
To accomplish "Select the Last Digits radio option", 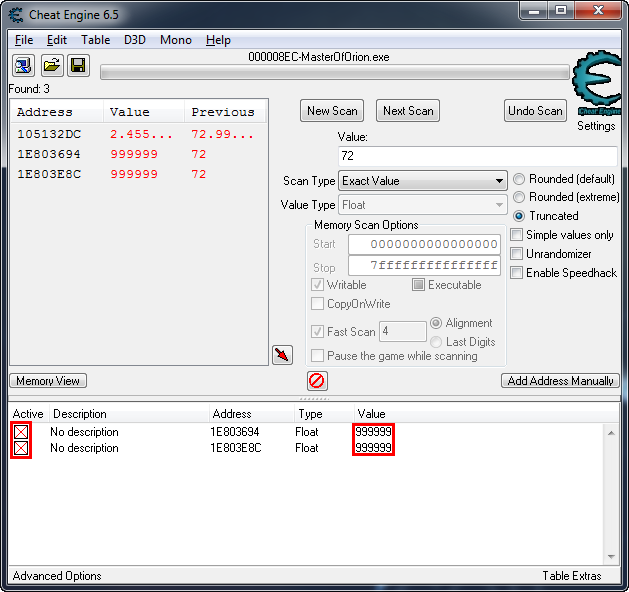I will (436, 342).
